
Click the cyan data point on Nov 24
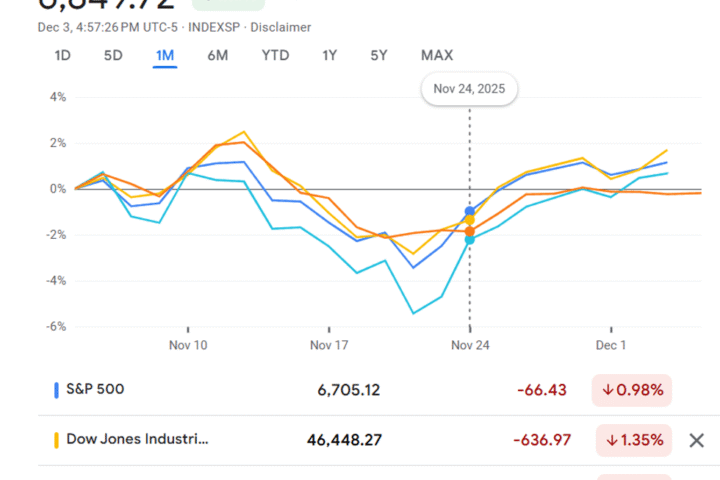click(470, 240)
